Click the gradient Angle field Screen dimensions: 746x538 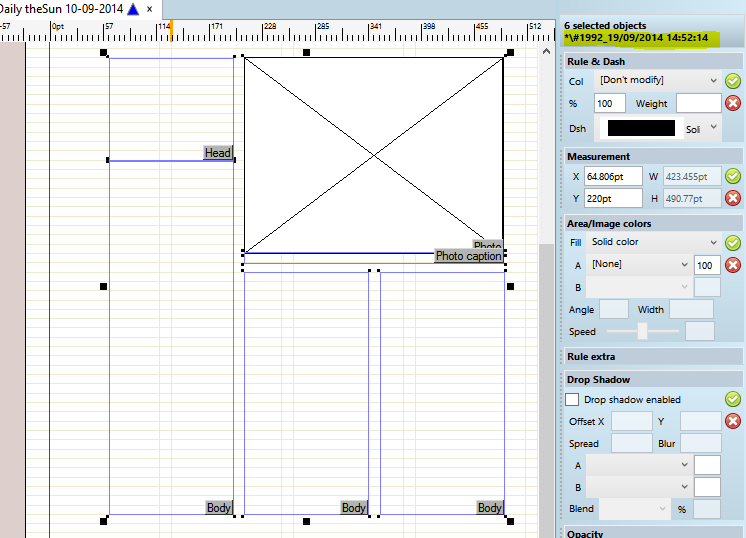(614, 309)
